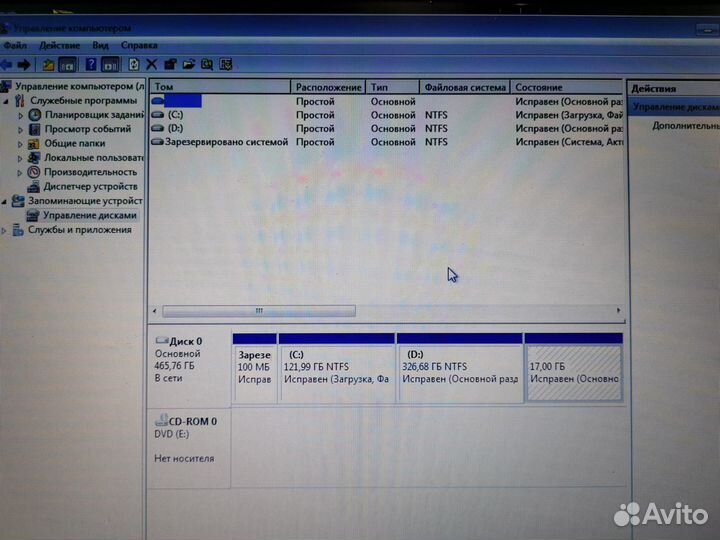720x540 pixels.
Task: Sort by Расположение column header
Action: (328, 87)
